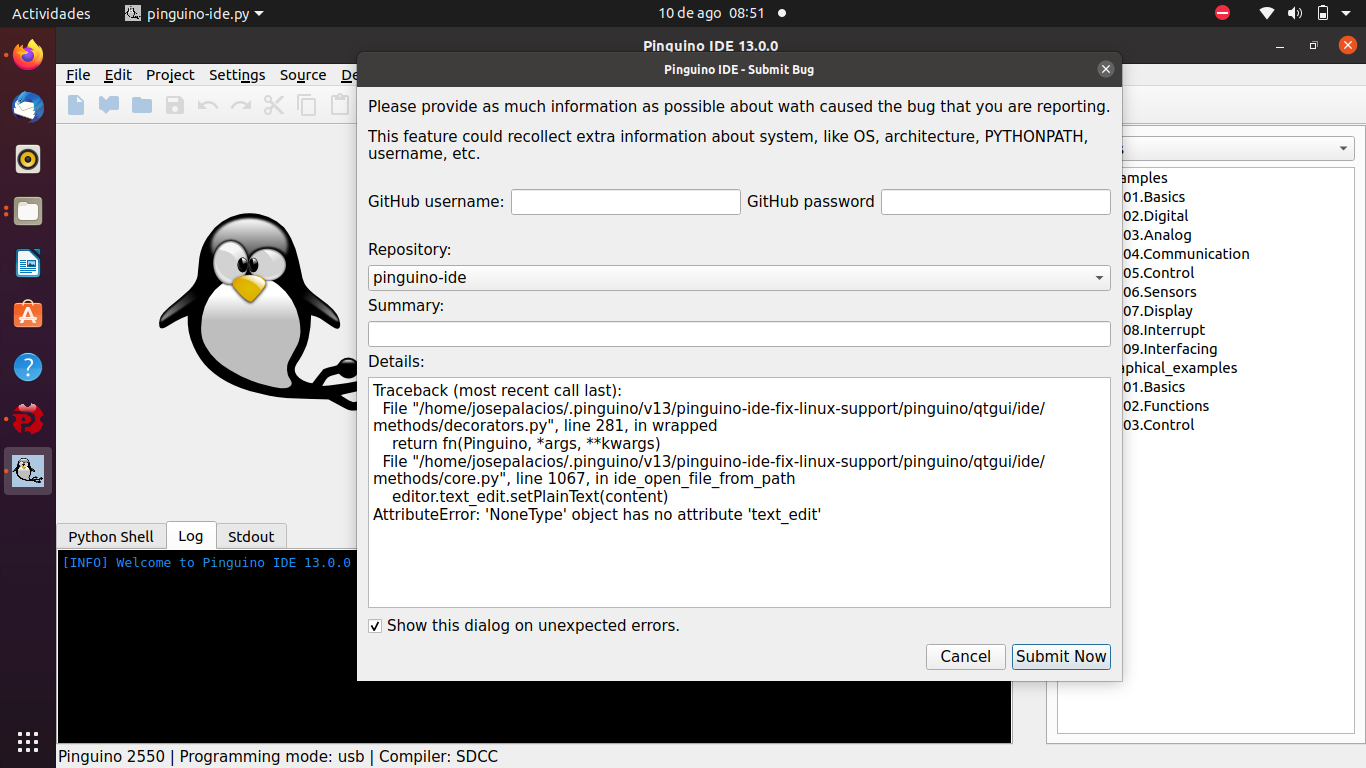Uncheck Show this dialog on unexpected errors
Viewport: 1366px width, 768px height.
click(x=375, y=626)
